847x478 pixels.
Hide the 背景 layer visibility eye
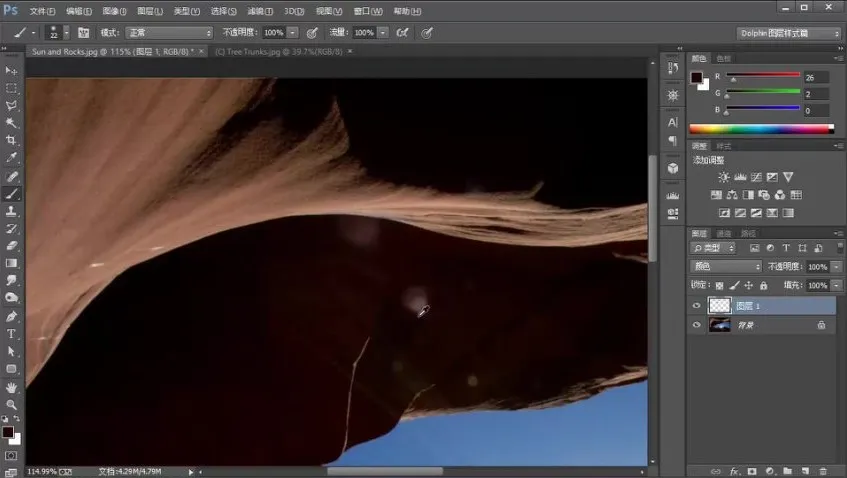(x=697, y=325)
